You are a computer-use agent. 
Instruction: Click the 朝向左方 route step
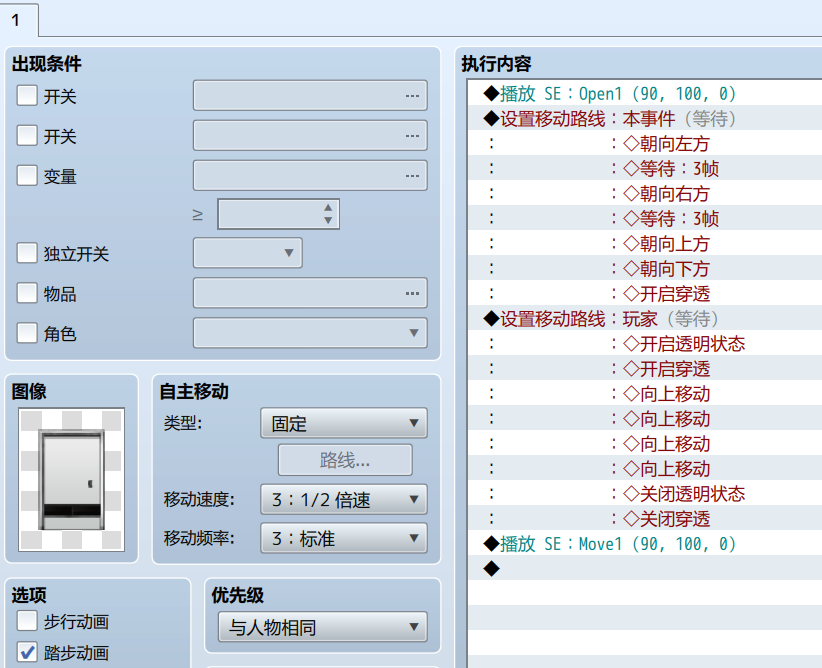click(x=645, y=144)
